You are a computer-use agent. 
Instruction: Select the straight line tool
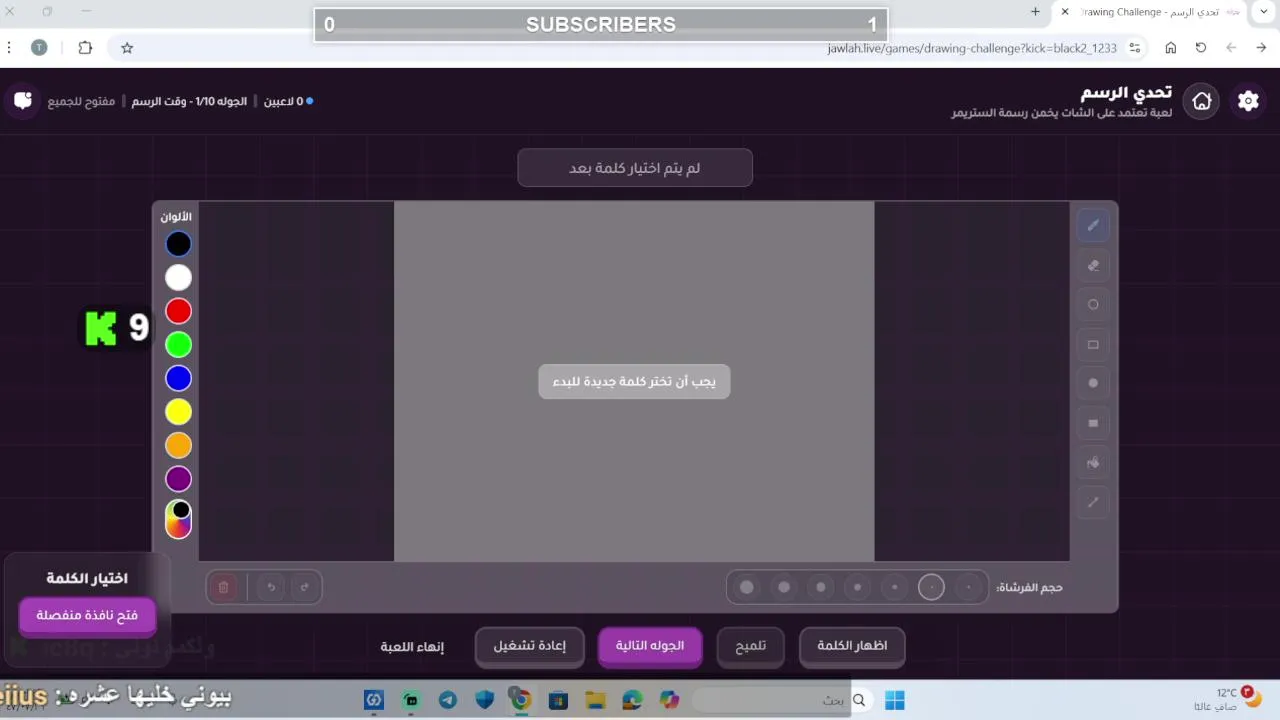[x=1093, y=502]
